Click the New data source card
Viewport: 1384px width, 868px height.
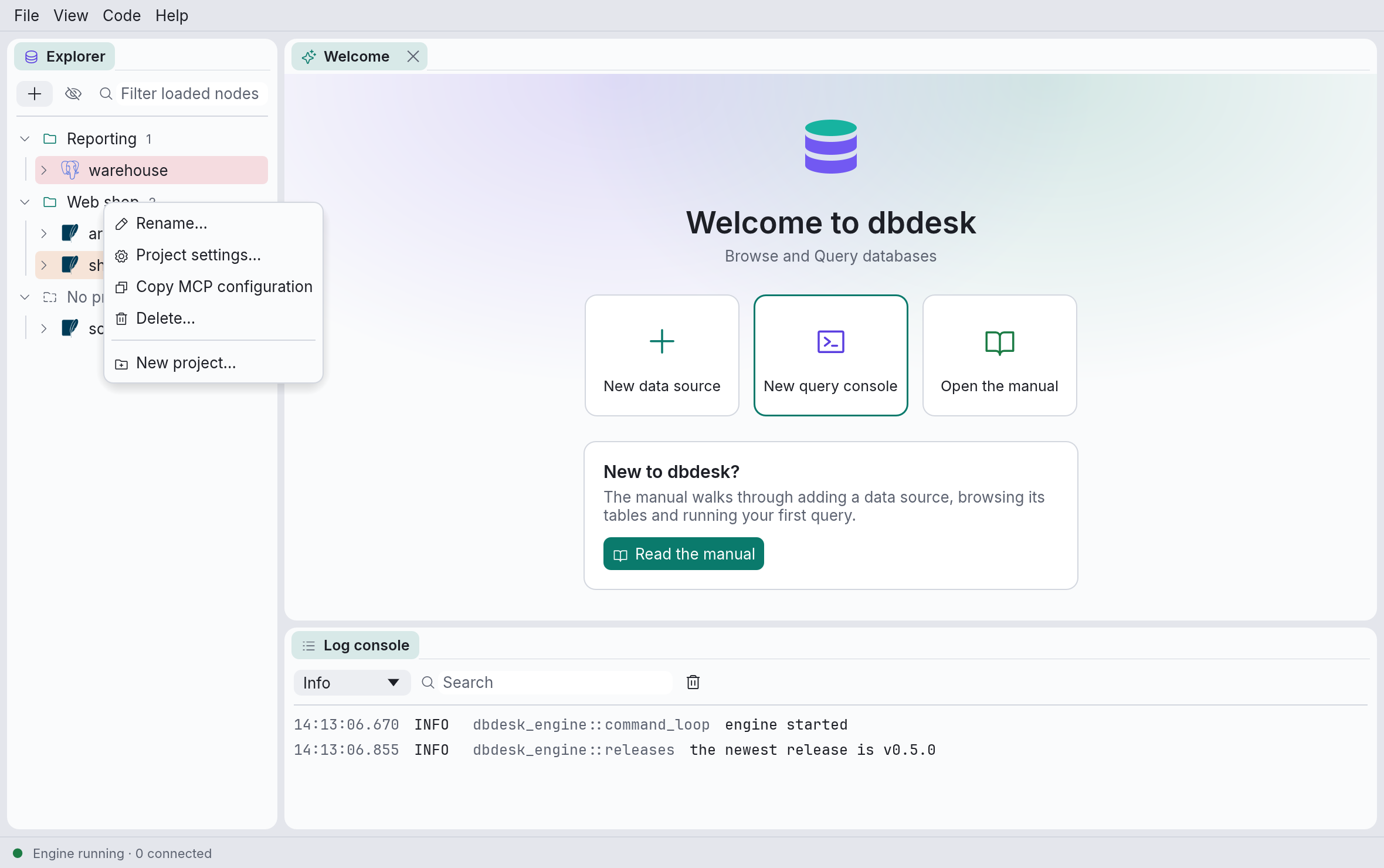(x=662, y=355)
